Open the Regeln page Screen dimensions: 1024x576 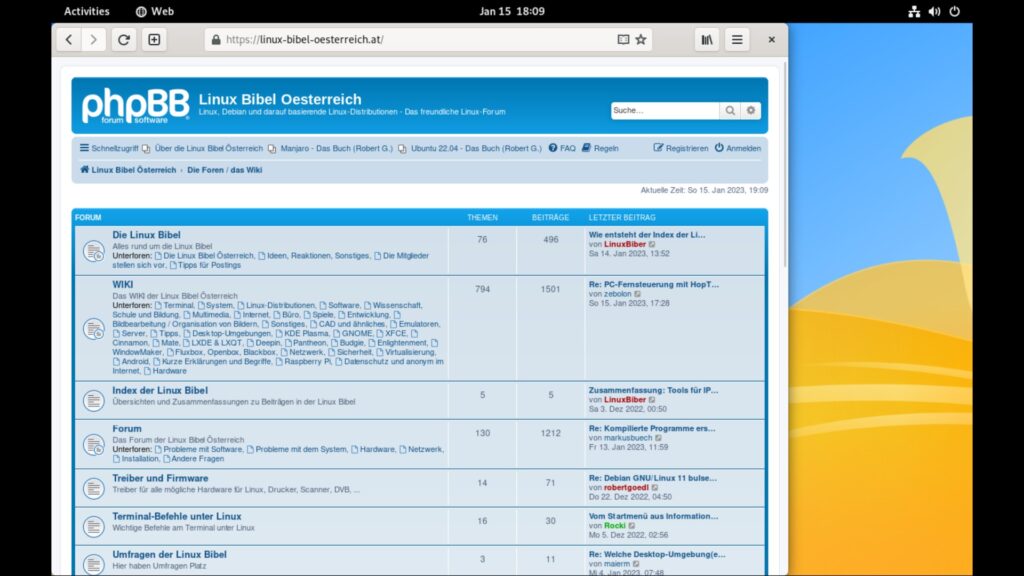click(x=600, y=148)
